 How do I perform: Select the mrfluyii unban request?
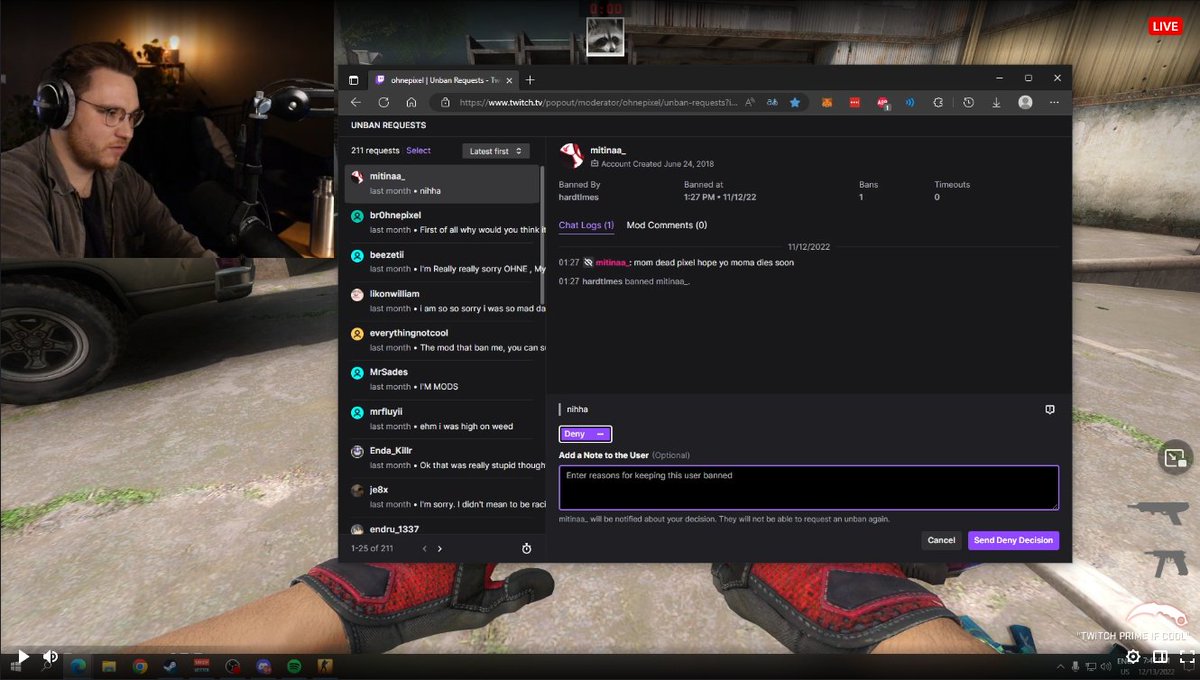442,419
